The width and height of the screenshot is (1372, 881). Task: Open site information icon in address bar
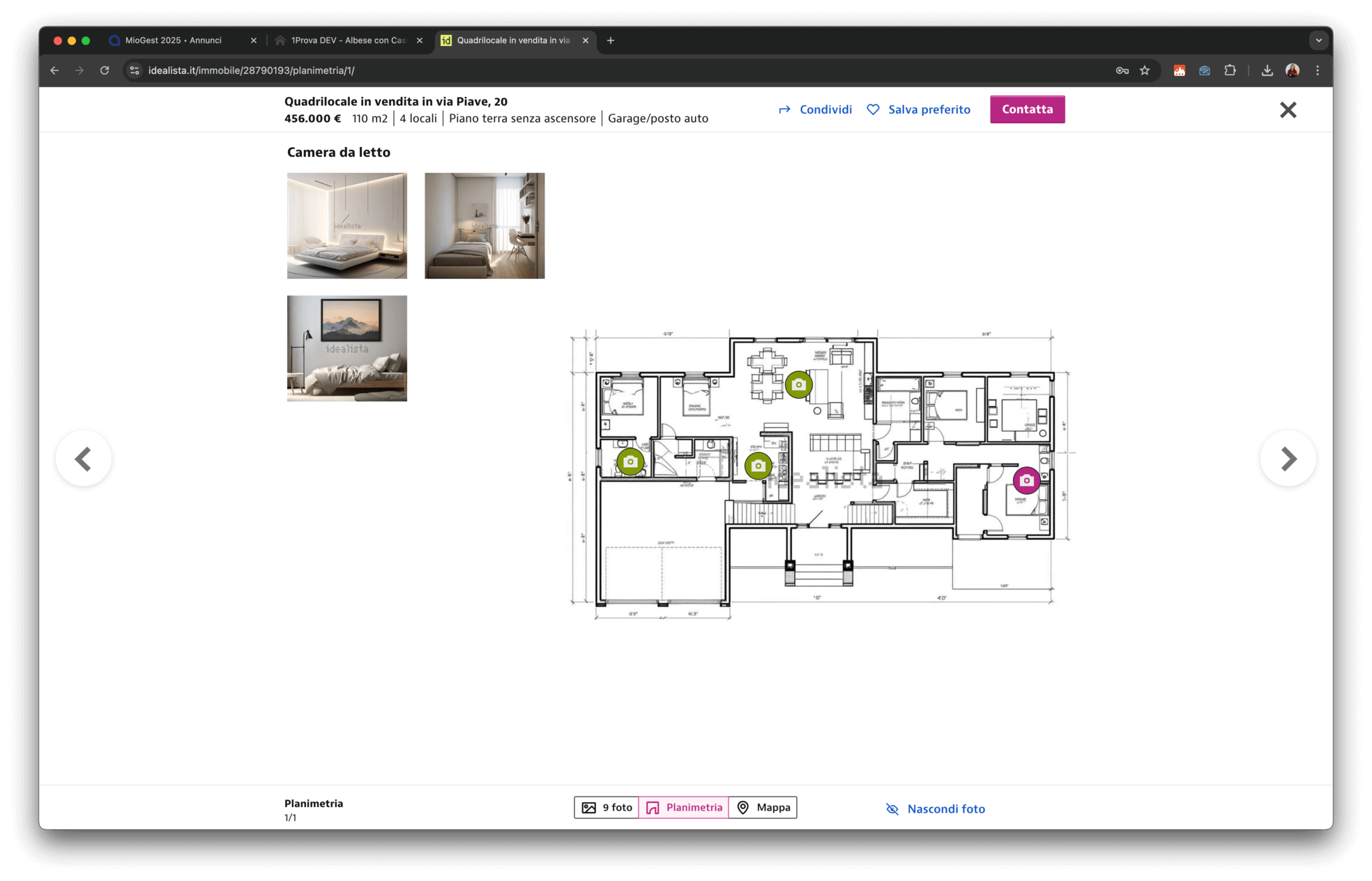pyautogui.click(x=135, y=70)
